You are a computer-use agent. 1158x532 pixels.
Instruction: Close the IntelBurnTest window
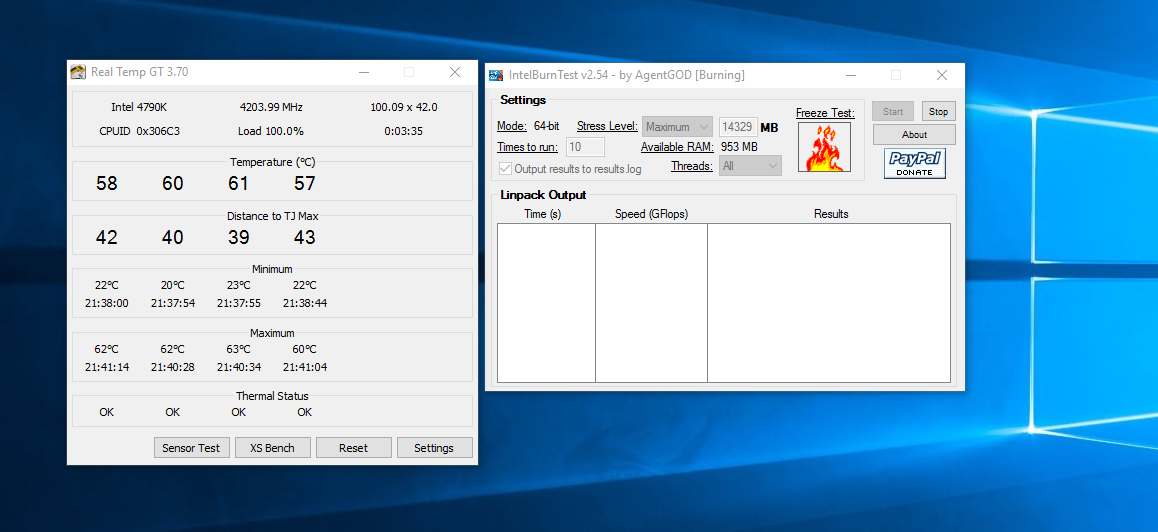tap(942, 75)
